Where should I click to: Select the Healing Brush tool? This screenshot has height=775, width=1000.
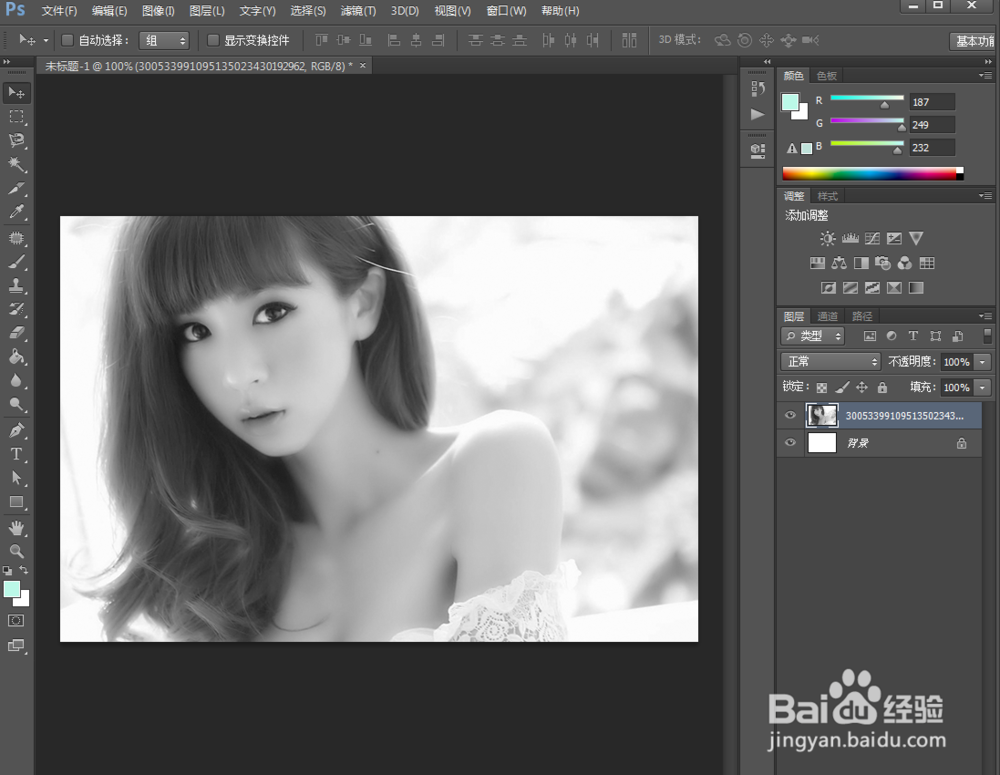tap(17, 239)
